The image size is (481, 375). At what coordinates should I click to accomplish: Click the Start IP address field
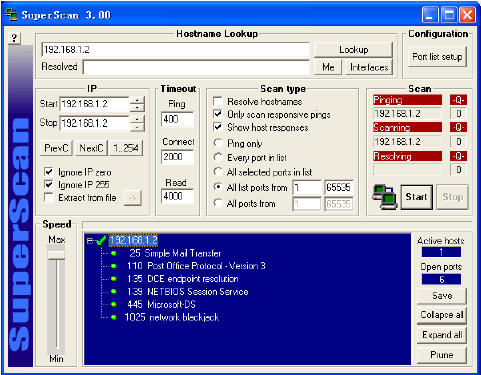click(x=94, y=104)
